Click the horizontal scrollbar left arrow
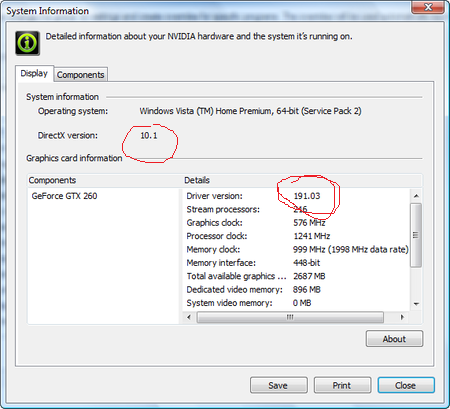450x409 pixels. (189, 317)
